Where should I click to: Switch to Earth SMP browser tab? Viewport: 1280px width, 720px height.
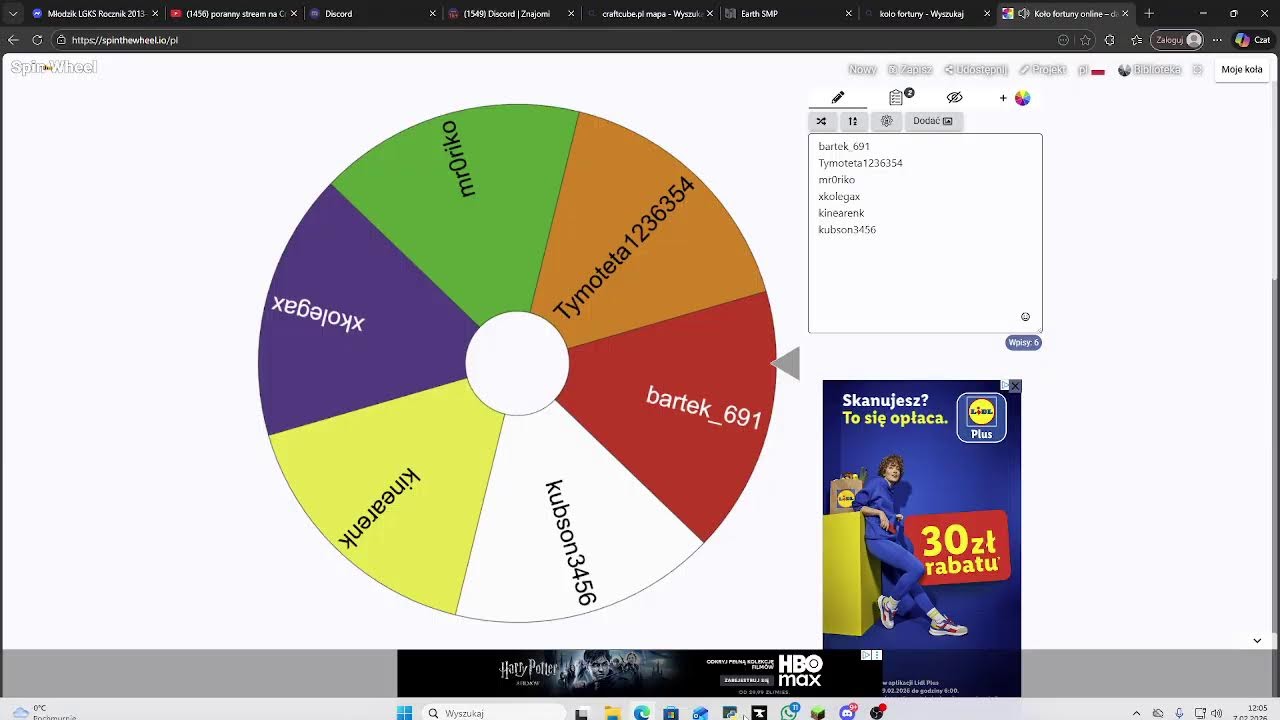(790, 14)
